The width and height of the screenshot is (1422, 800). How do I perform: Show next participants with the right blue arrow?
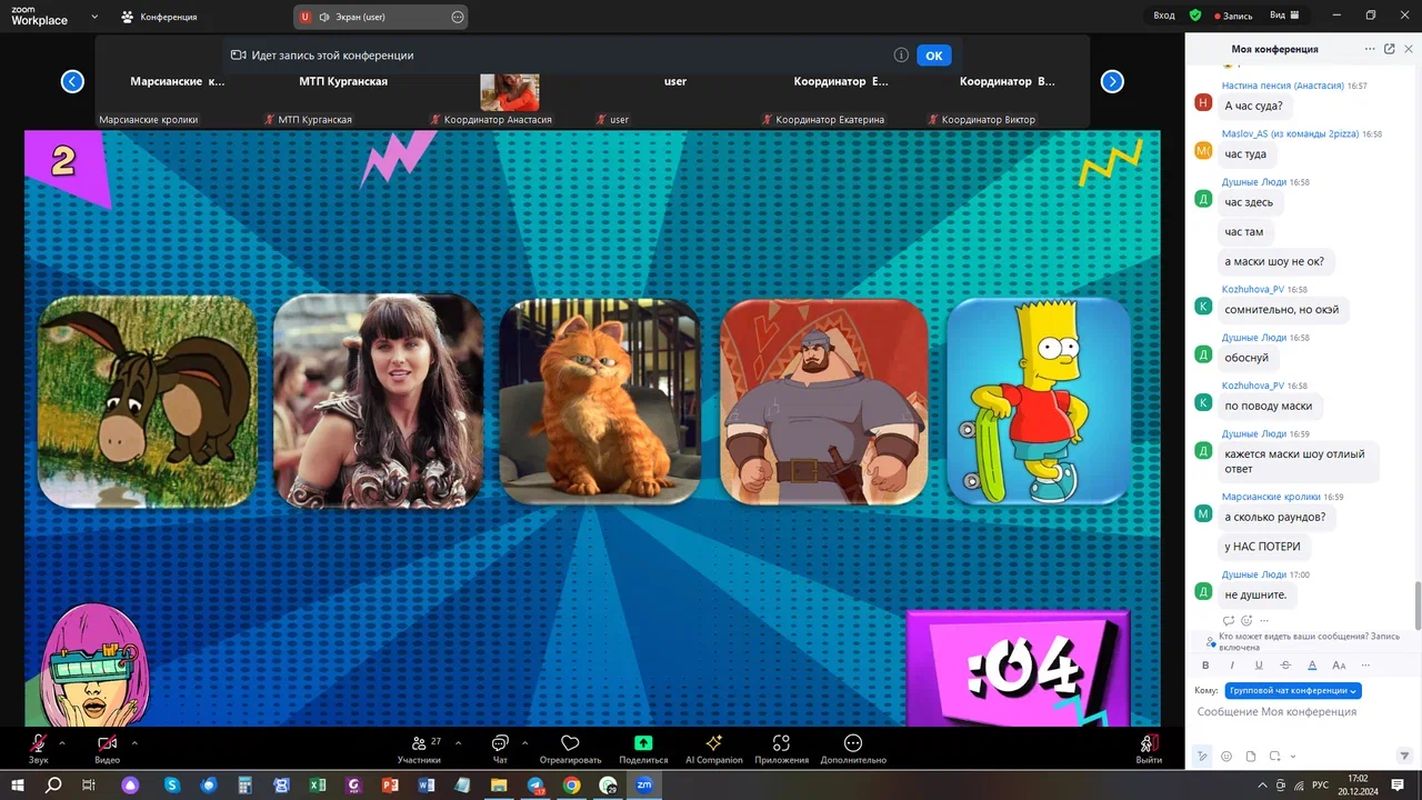pyautogui.click(x=1112, y=82)
